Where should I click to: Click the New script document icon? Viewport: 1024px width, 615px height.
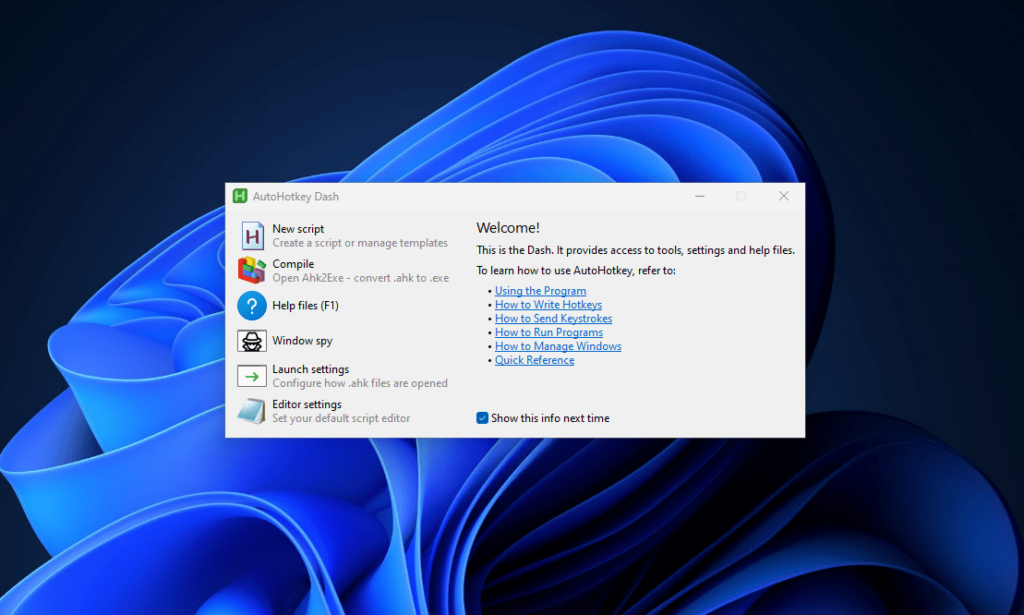pos(252,236)
